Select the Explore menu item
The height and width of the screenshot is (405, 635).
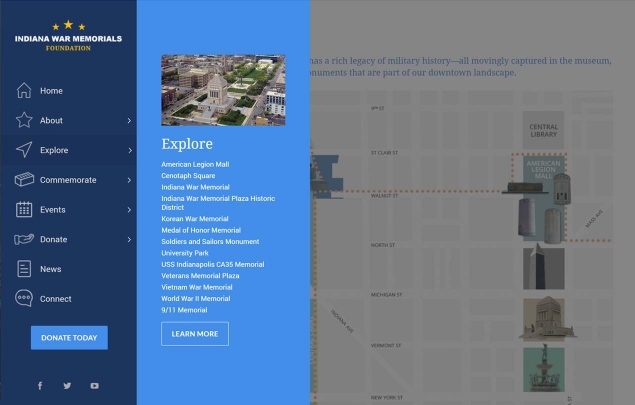coord(68,150)
